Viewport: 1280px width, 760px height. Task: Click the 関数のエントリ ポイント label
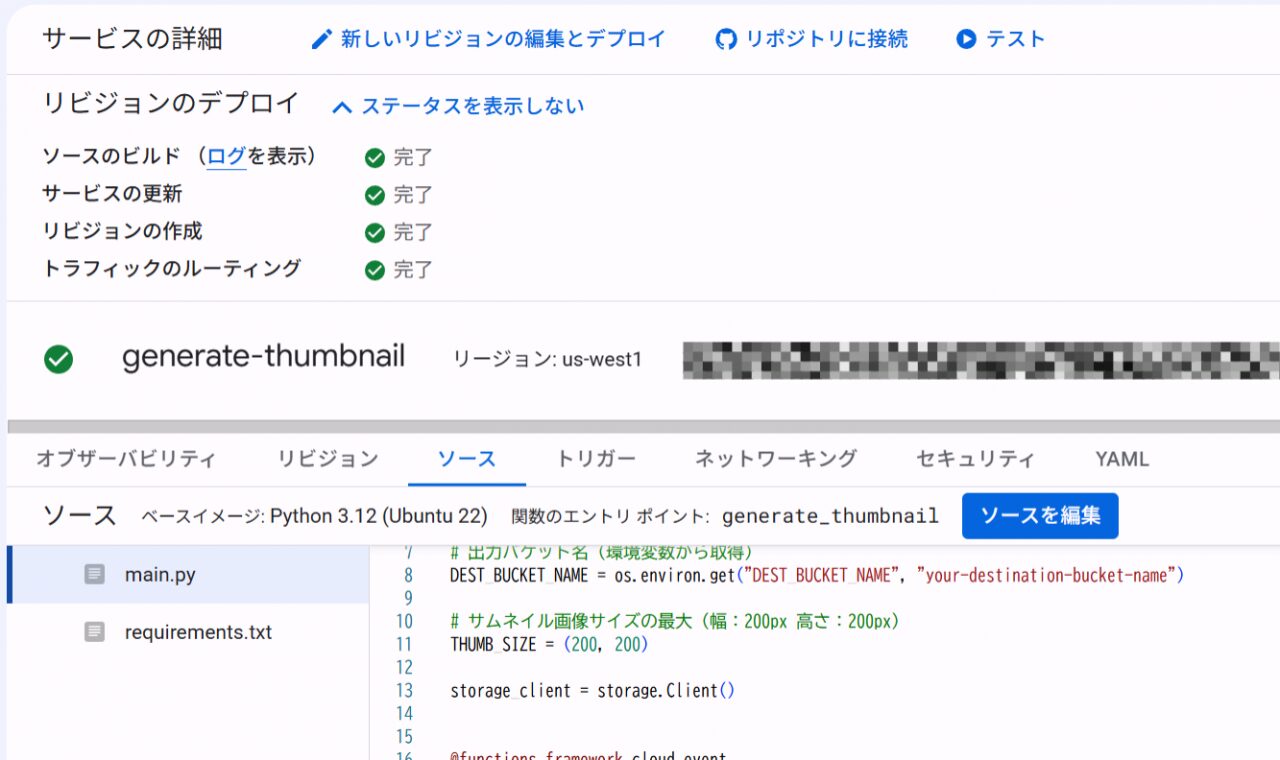coord(610,516)
